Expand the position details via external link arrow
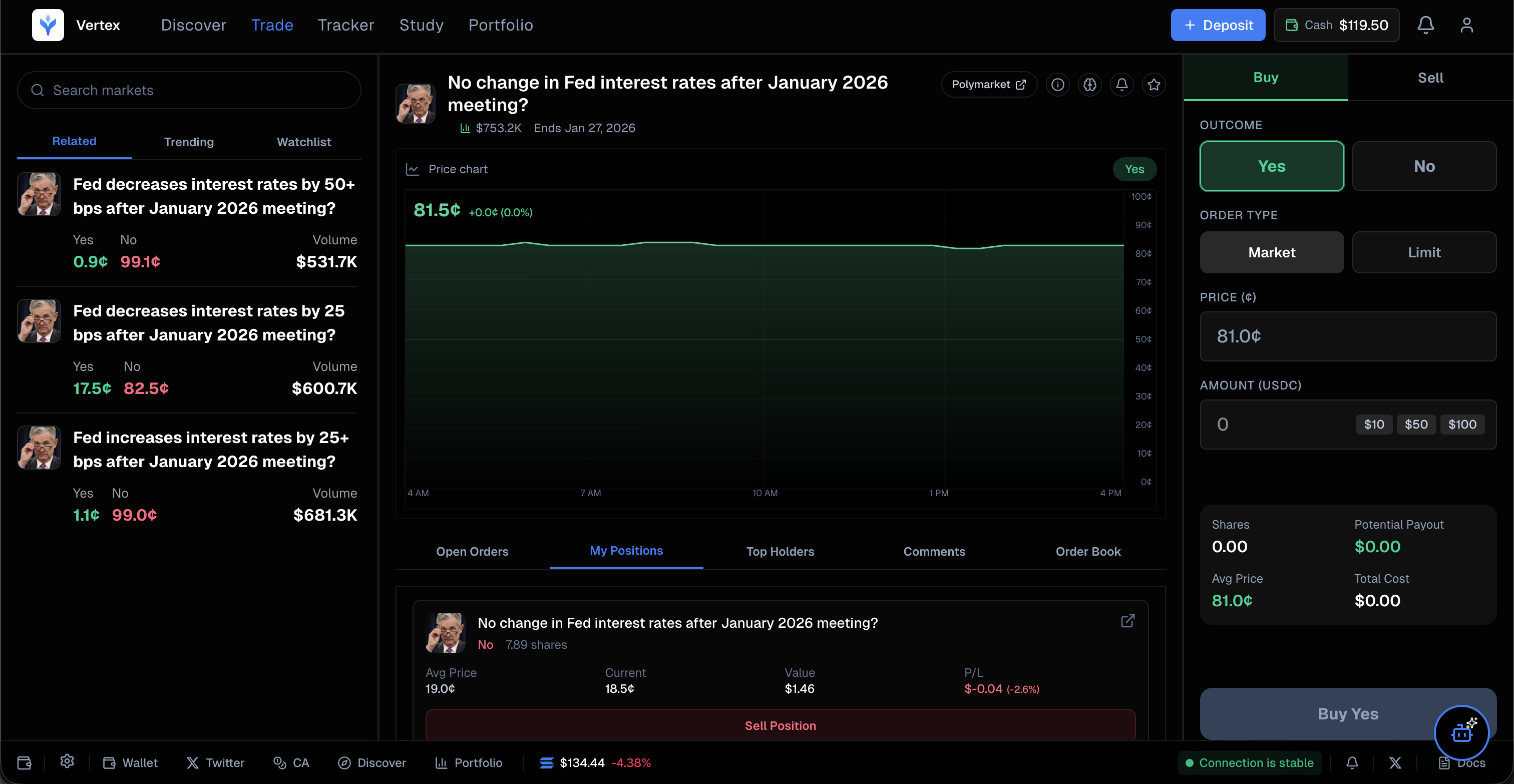Viewport: 1514px width, 784px height. (1127, 621)
